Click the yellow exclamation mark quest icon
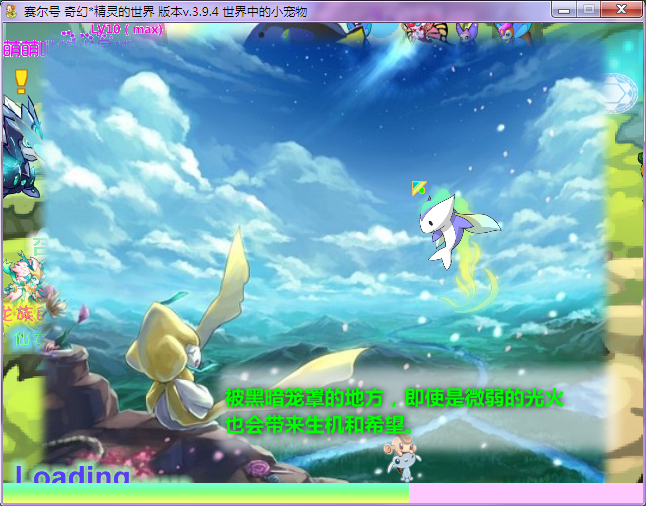Image resolution: width=646 pixels, height=506 pixels. coord(21,82)
